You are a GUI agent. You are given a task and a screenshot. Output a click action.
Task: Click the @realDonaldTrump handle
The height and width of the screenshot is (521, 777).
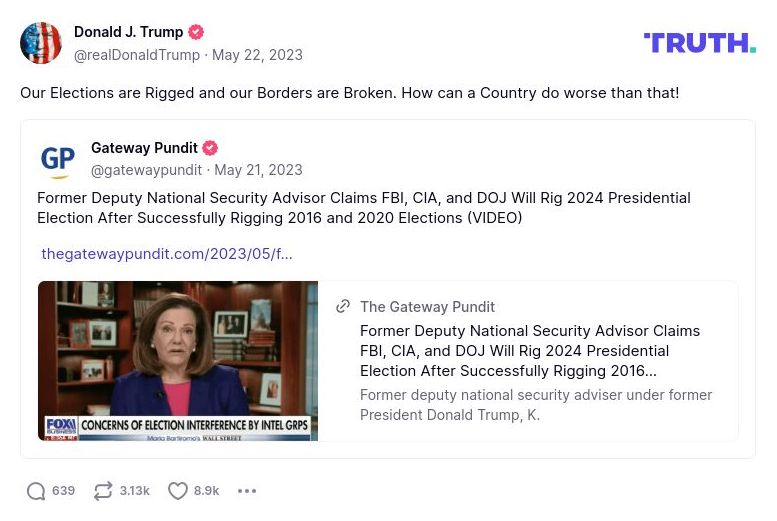(137, 55)
